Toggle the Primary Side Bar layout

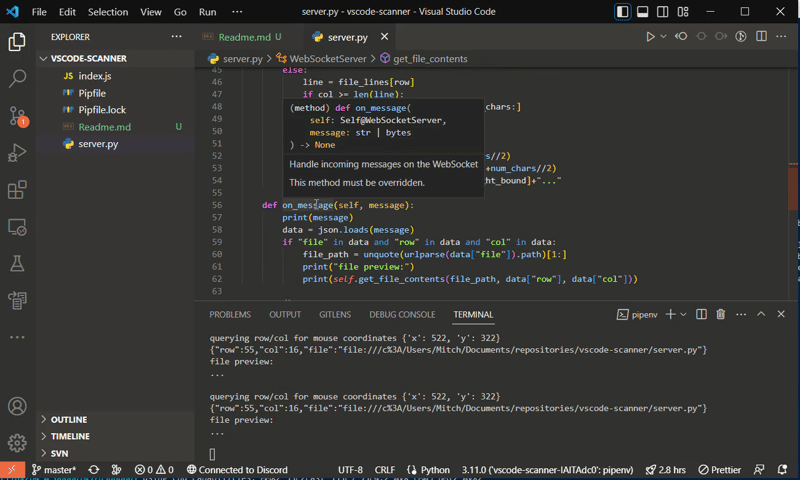click(622, 12)
